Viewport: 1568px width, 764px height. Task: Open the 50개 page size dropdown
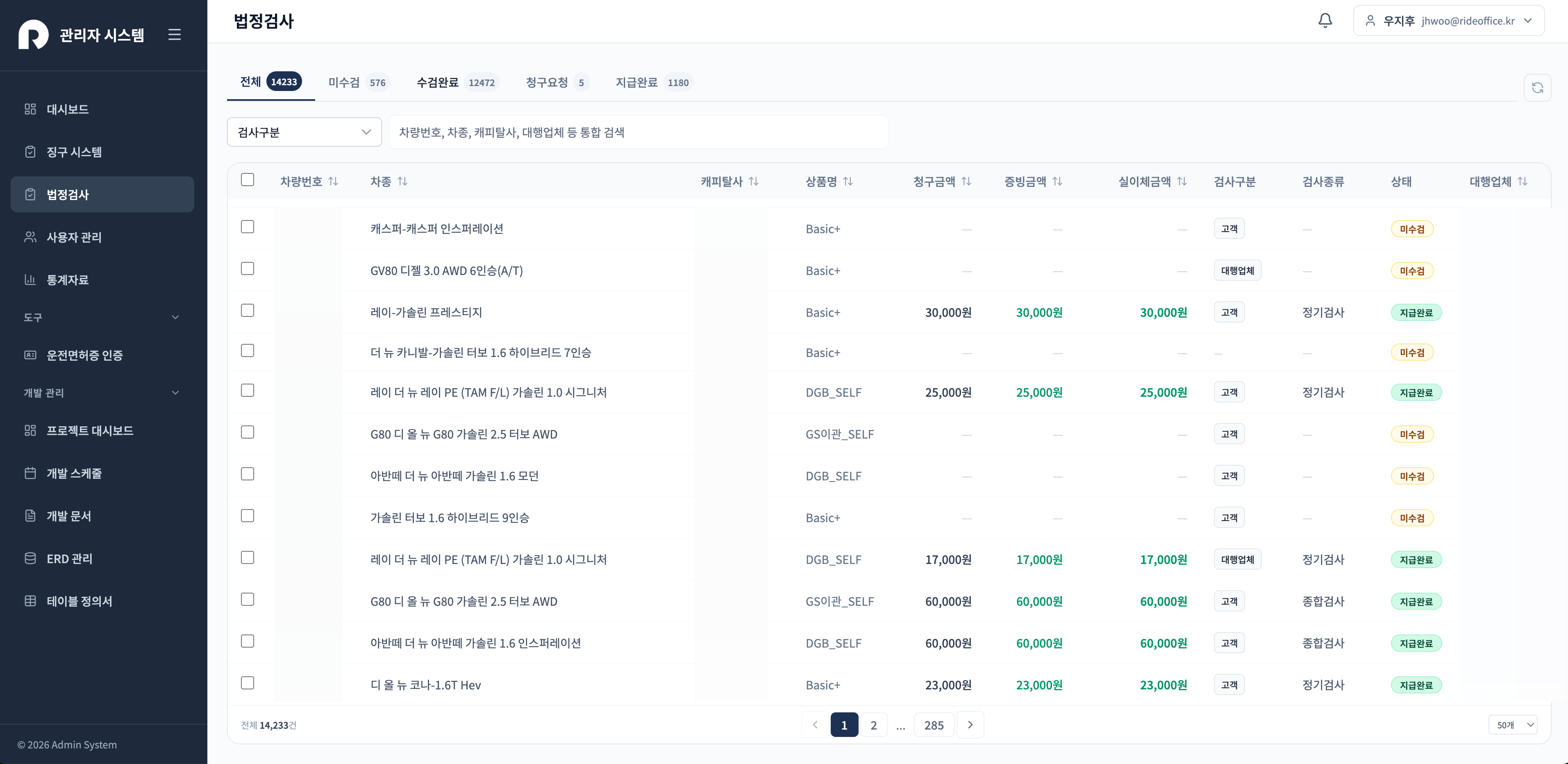tap(1513, 725)
